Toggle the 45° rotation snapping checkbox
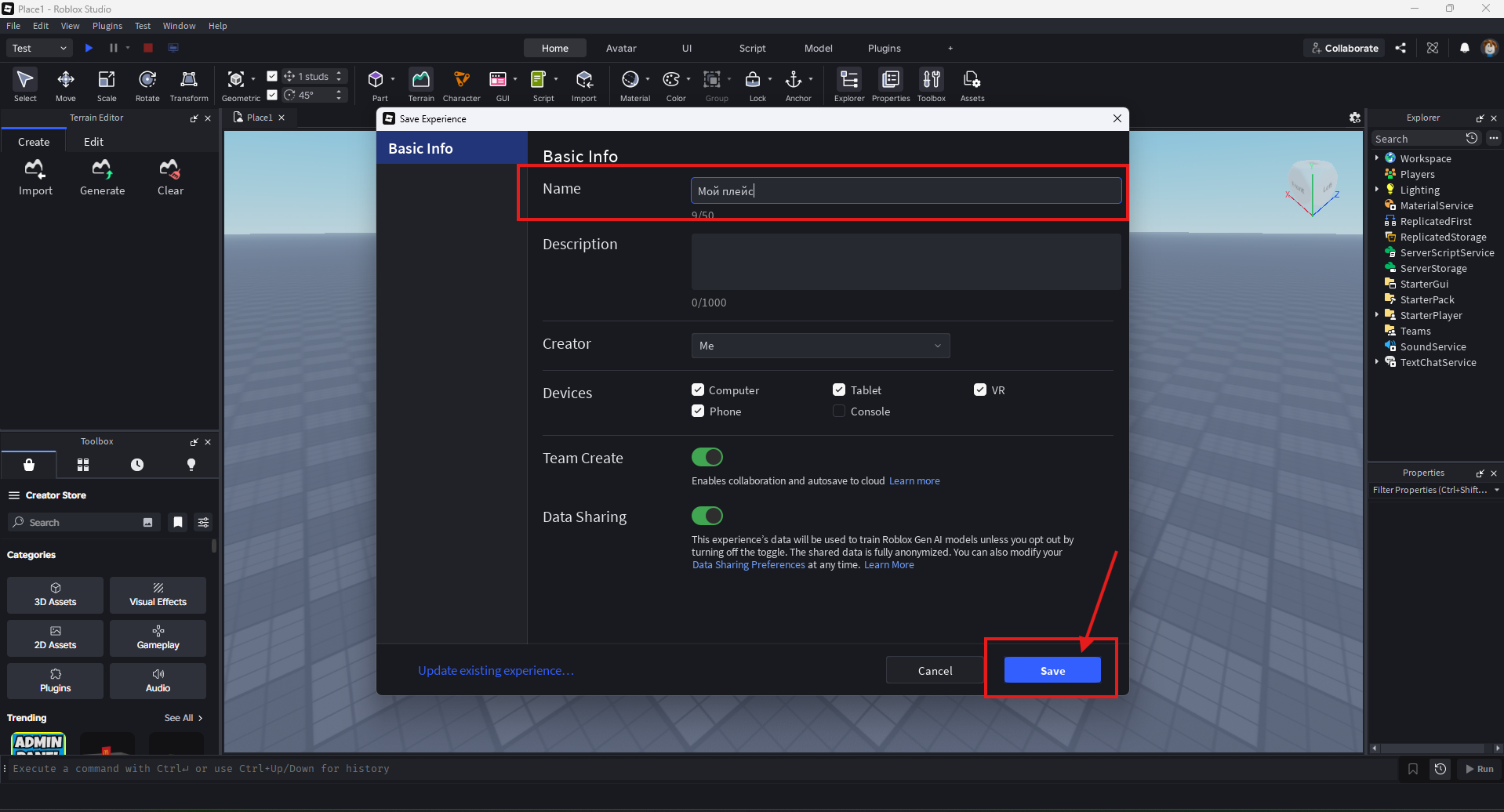This screenshot has height=812, width=1504. [x=272, y=95]
